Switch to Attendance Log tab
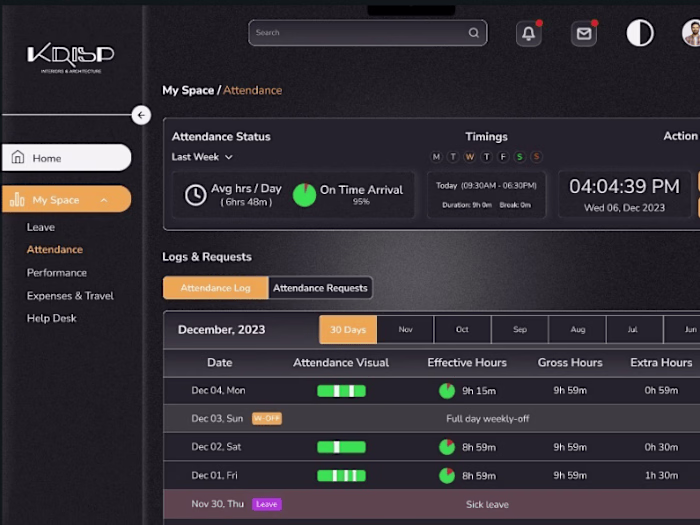700x525 pixels. coord(216,288)
